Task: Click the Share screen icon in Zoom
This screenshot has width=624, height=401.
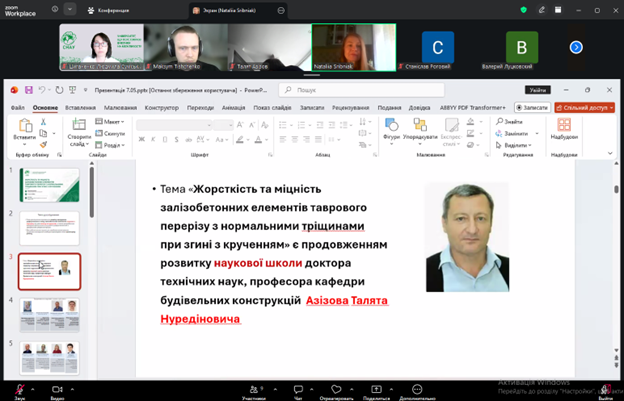Action: (x=376, y=389)
